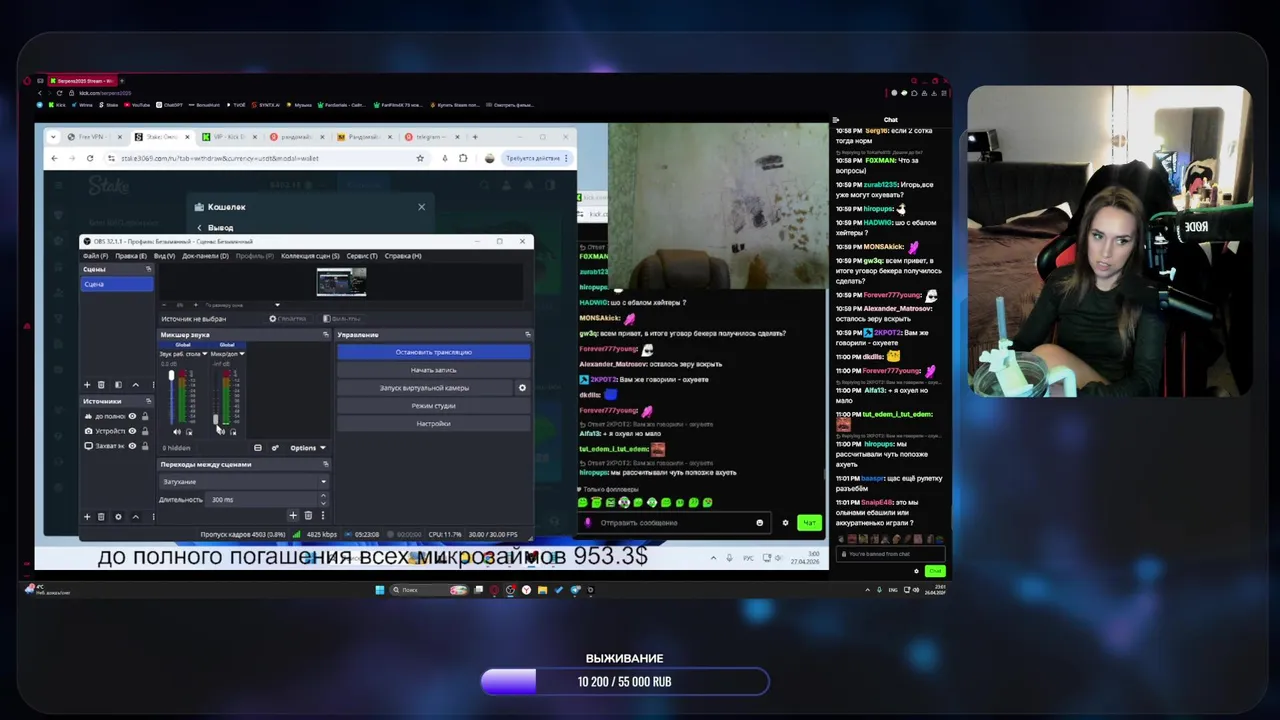Toggle lock on 'до полно' source

tap(145, 416)
